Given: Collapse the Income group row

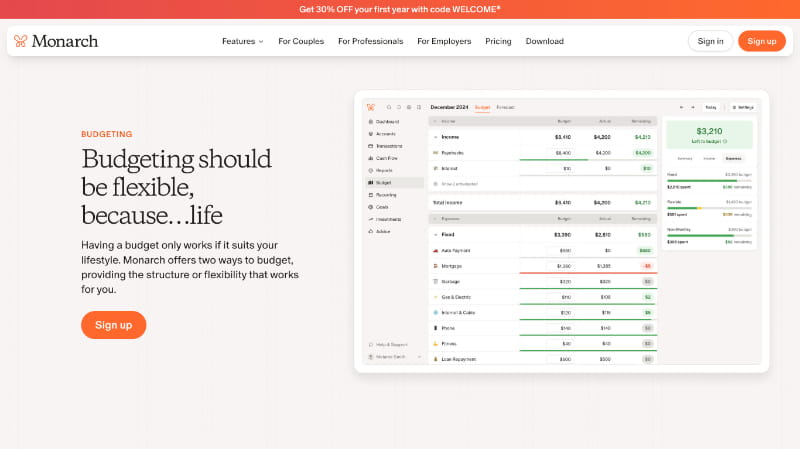Looking at the screenshot, I should (435, 137).
